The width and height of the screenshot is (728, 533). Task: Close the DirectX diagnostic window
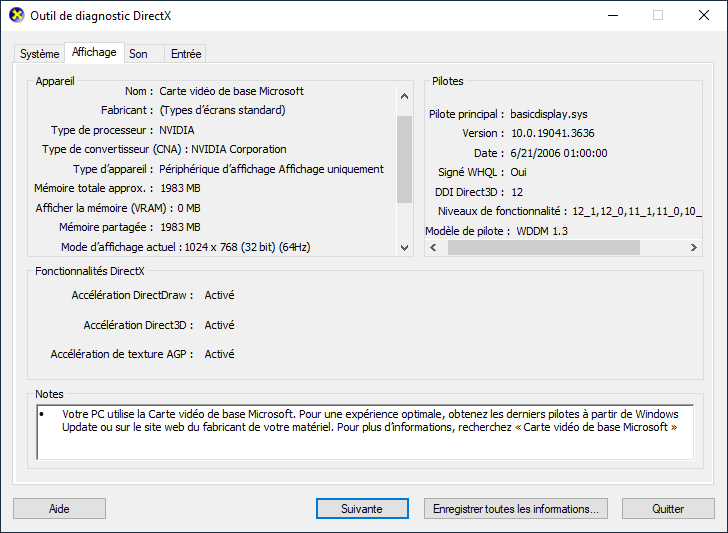tap(704, 15)
